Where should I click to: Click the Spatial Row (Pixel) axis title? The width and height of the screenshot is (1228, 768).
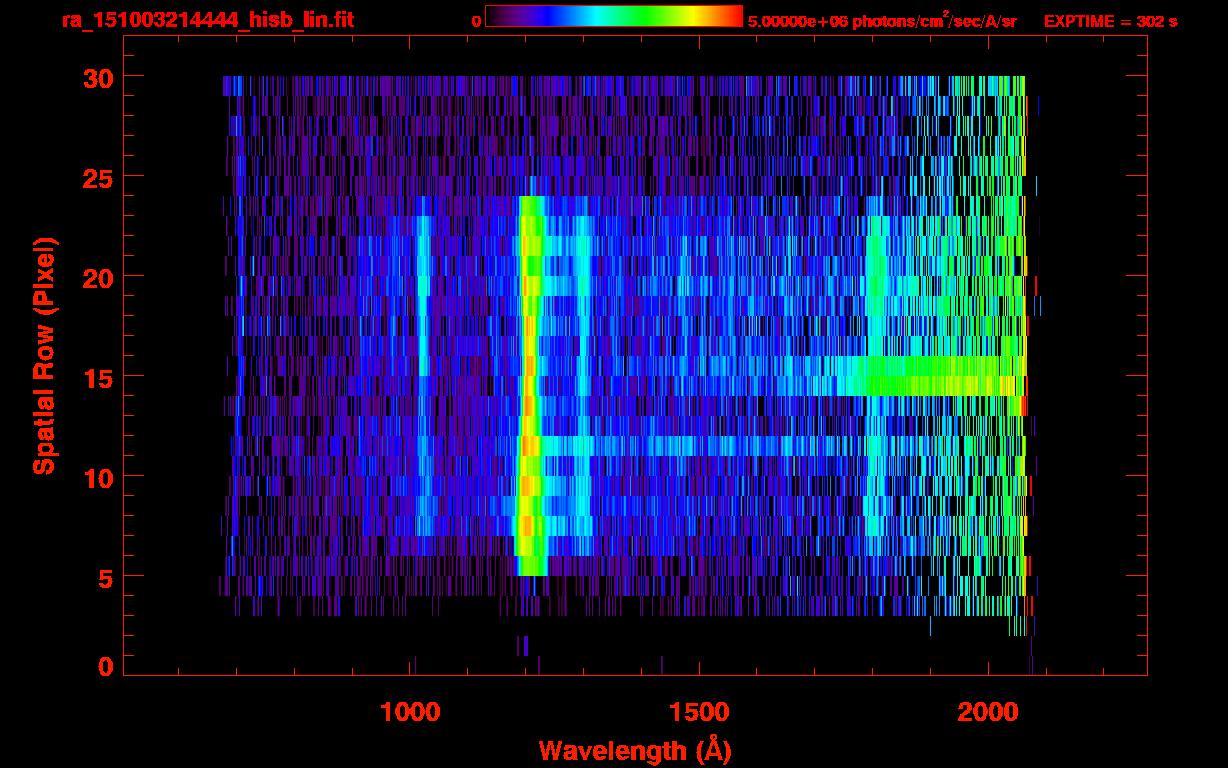click(x=44, y=355)
